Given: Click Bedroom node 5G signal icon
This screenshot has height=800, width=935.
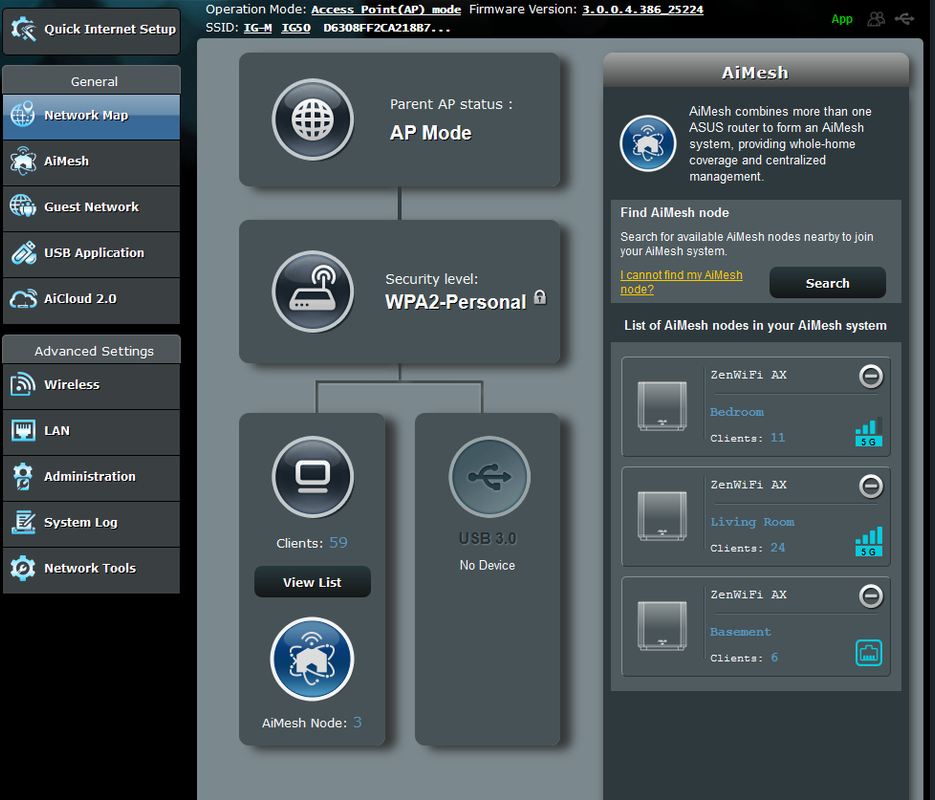Looking at the screenshot, I should tap(869, 433).
